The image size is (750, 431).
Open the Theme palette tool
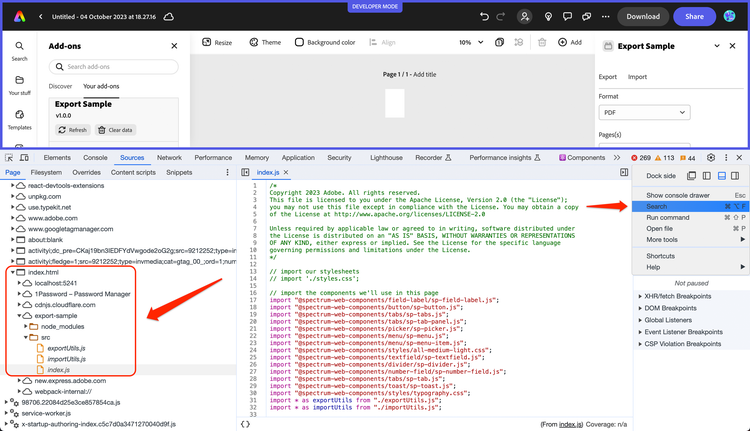pos(265,43)
